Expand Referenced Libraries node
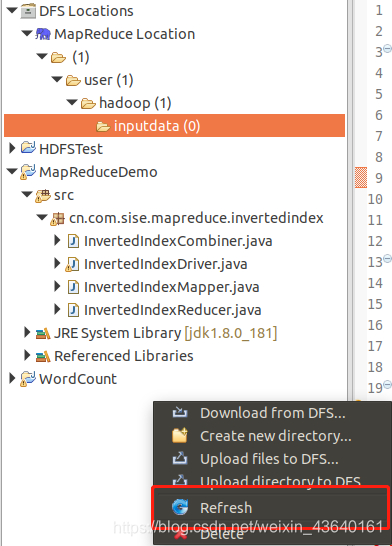Viewport: 392px width, 546px height. (27, 355)
